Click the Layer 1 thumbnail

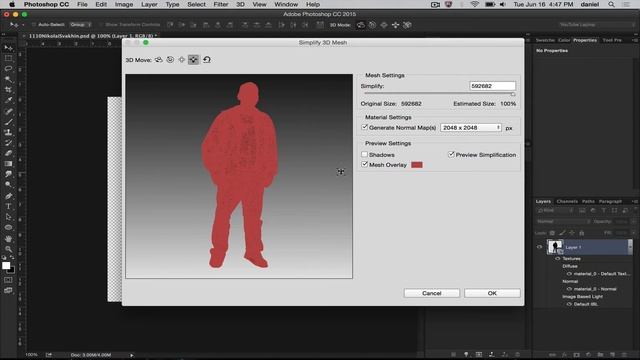click(555, 247)
